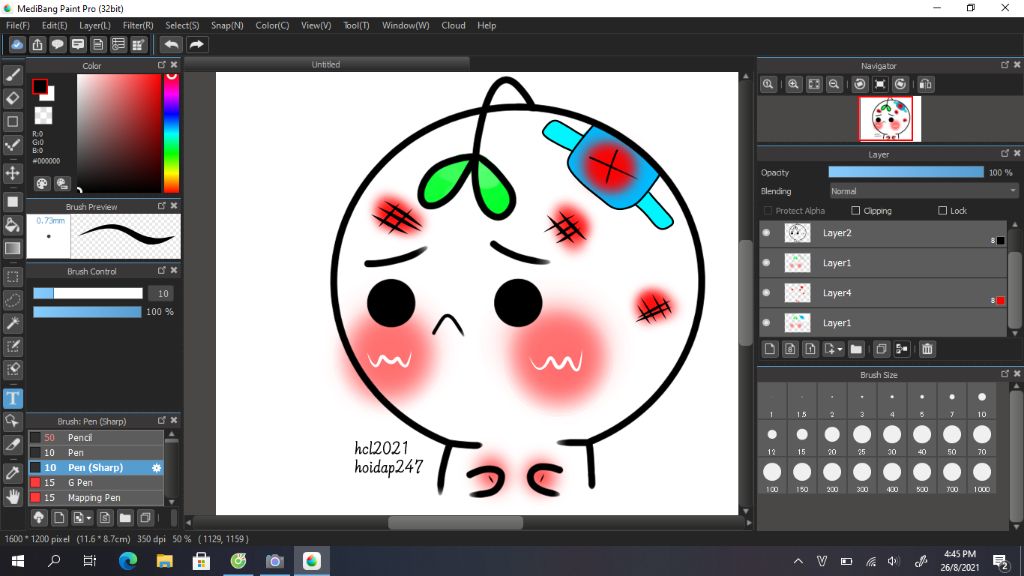This screenshot has height=576, width=1024.
Task: Delete layer with trash icon
Action: click(927, 349)
